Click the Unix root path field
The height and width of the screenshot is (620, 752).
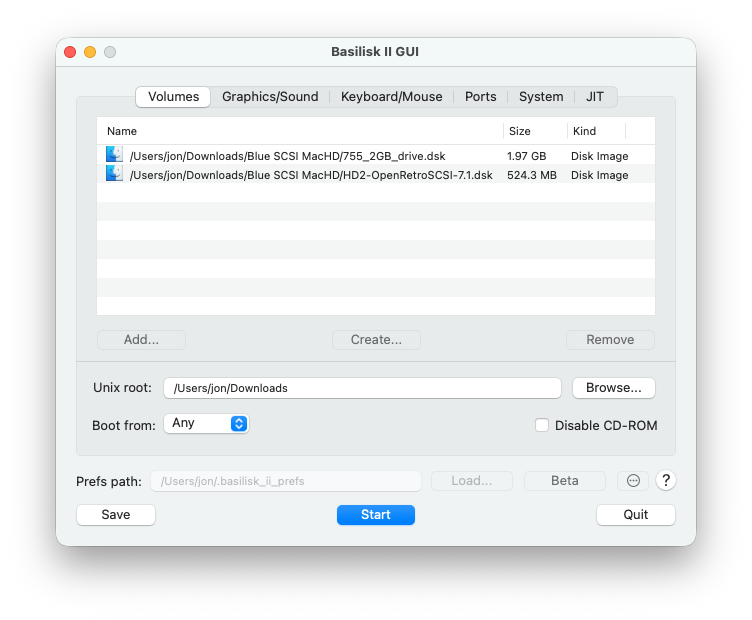tap(362, 388)
